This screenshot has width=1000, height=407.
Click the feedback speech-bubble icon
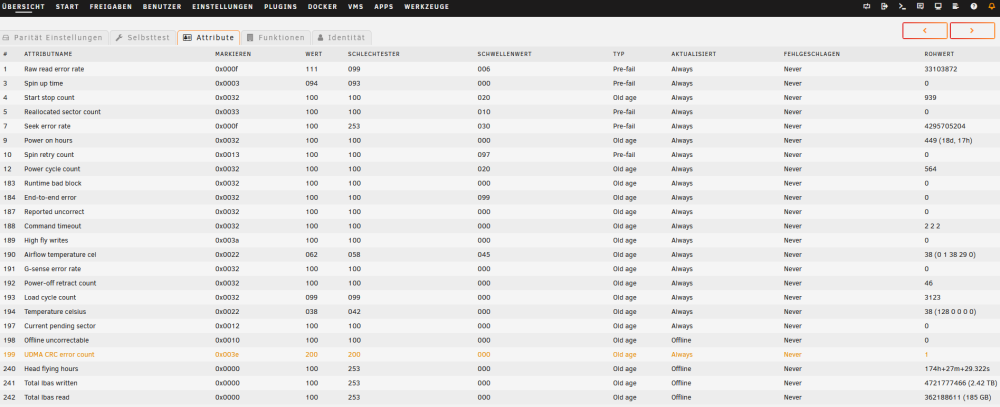[x=920, y=6]
